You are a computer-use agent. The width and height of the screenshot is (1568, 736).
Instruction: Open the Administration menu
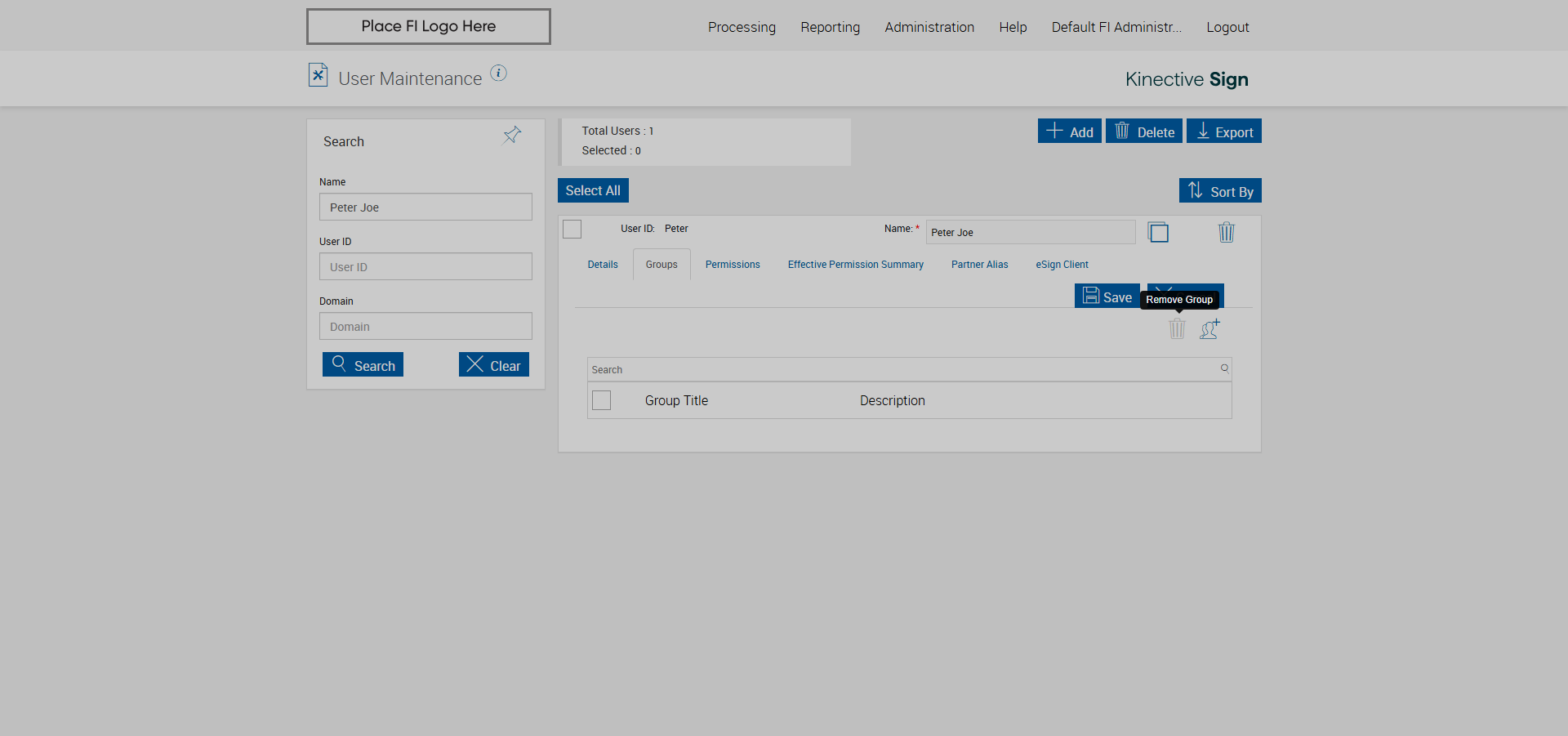(929, 27)
